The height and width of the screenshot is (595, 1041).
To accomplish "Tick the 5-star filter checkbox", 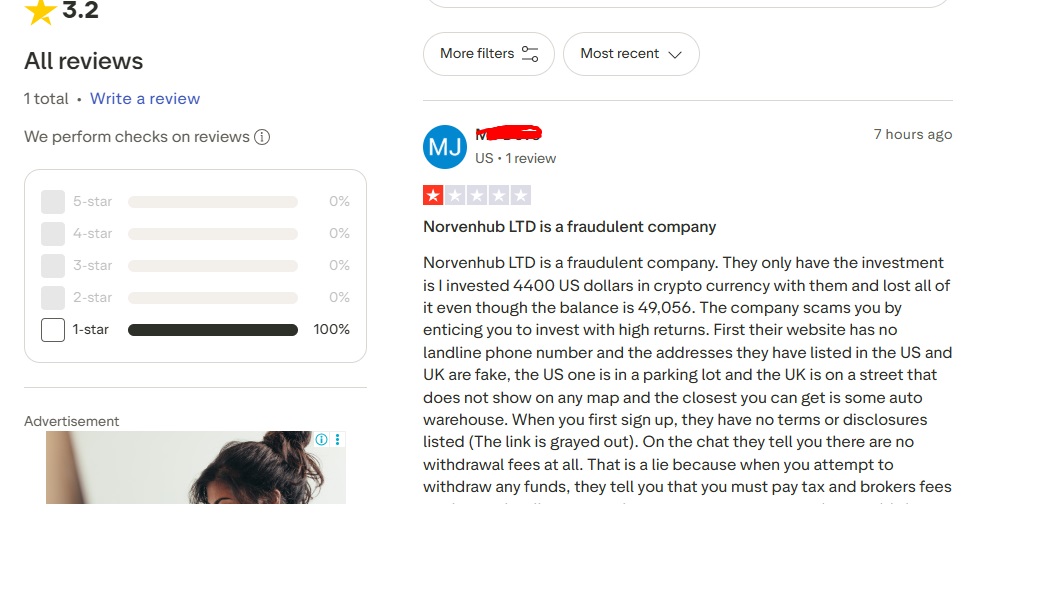I will pos(53,202).
